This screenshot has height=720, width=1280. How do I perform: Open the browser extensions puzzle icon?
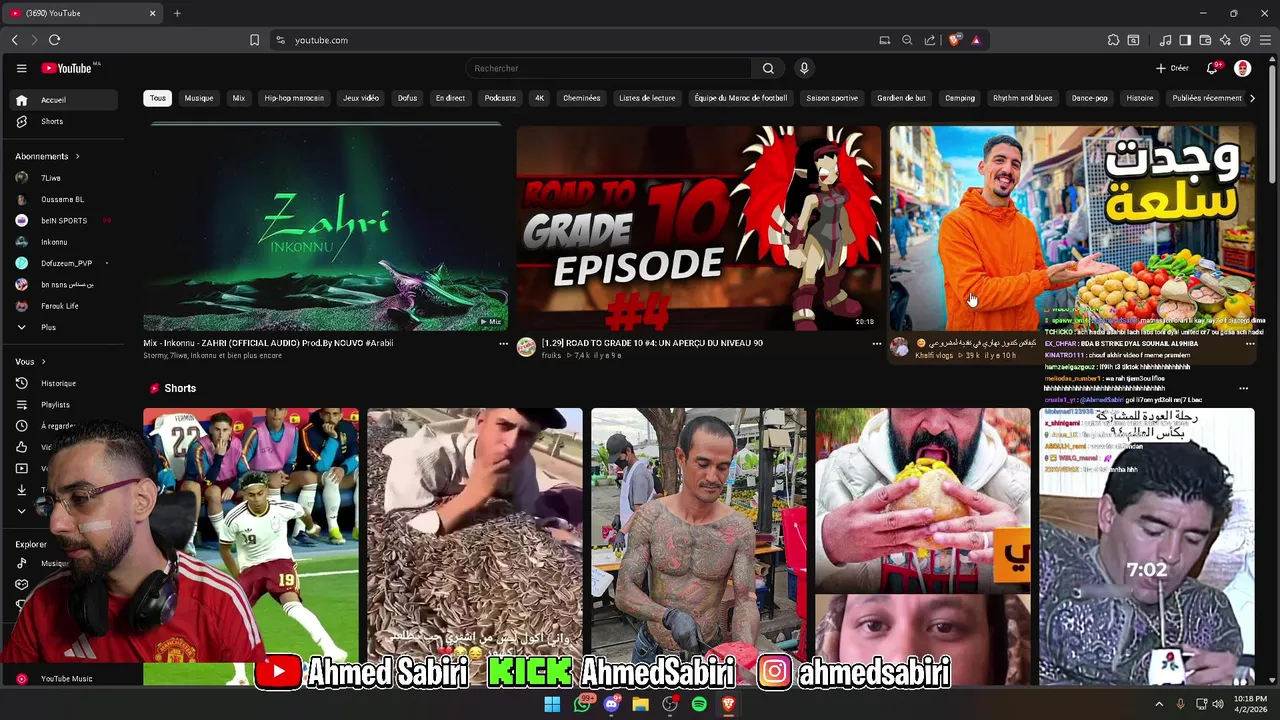coord(1113,40)
